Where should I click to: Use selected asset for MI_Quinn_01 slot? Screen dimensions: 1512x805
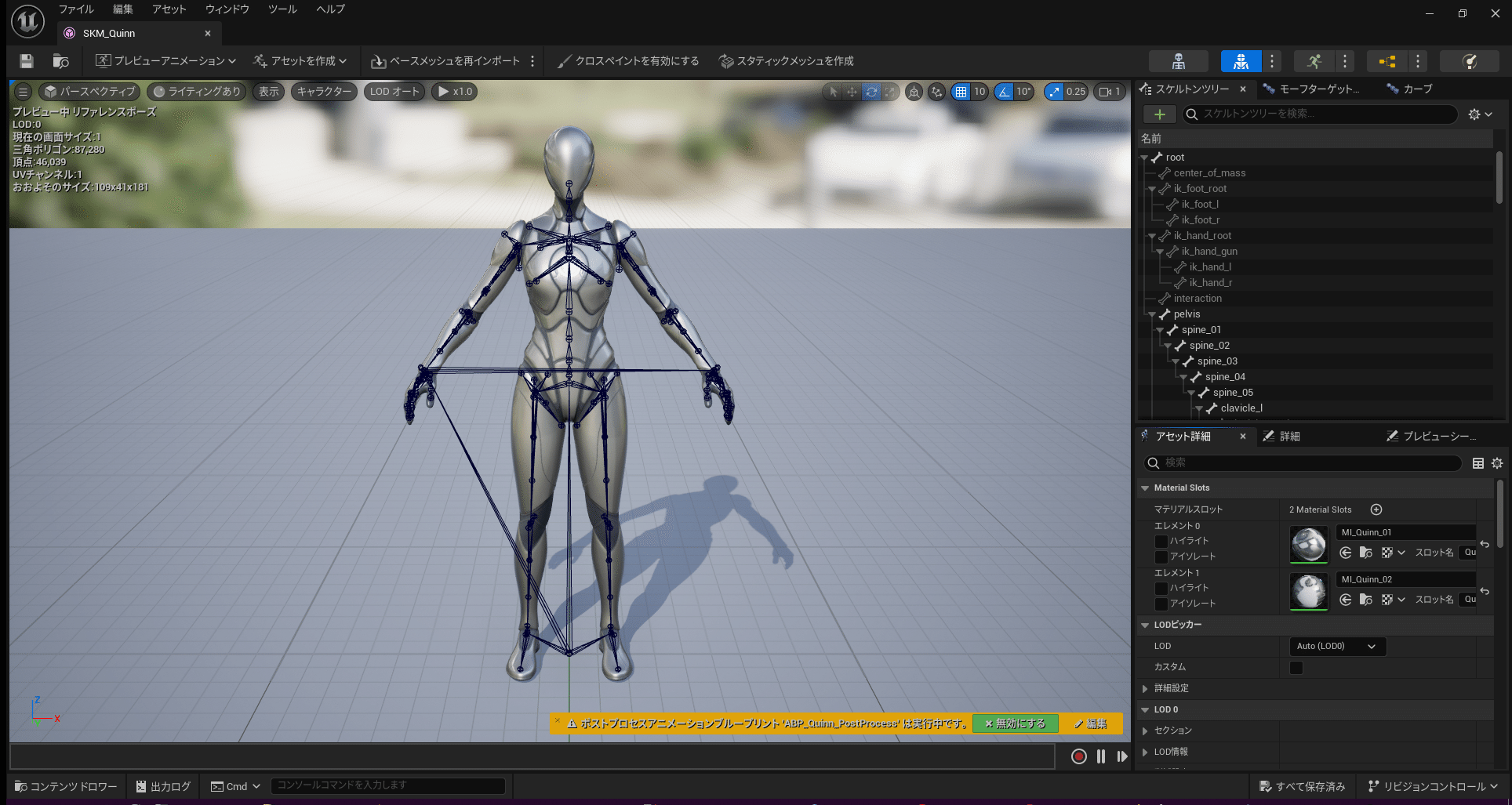[1345, 553]
